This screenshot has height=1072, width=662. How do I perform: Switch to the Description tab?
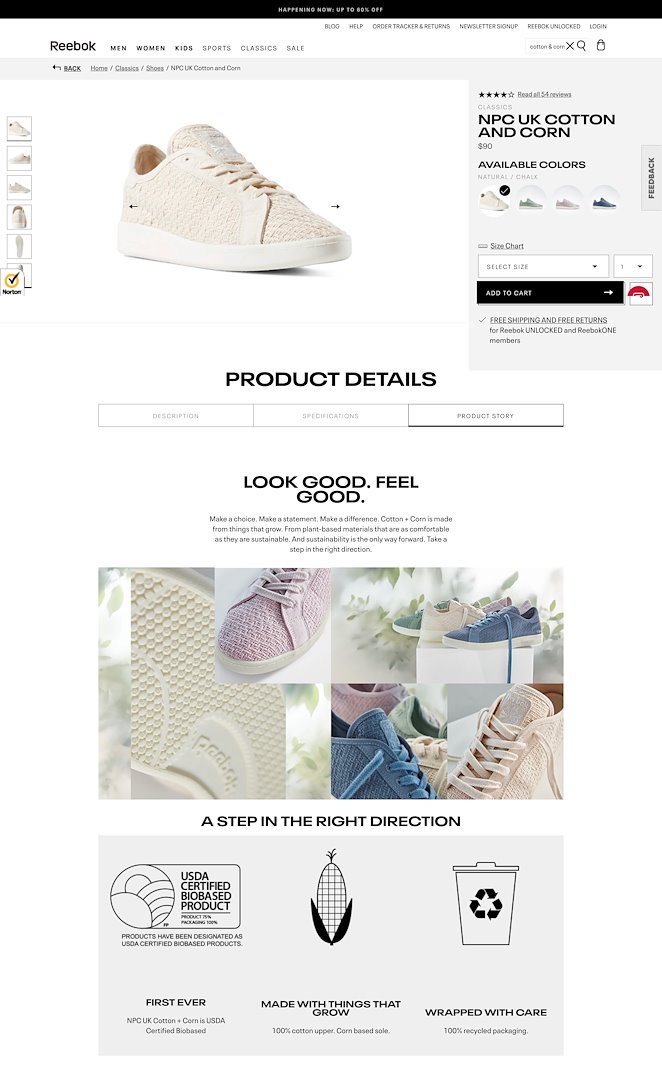tap(176, 416)
